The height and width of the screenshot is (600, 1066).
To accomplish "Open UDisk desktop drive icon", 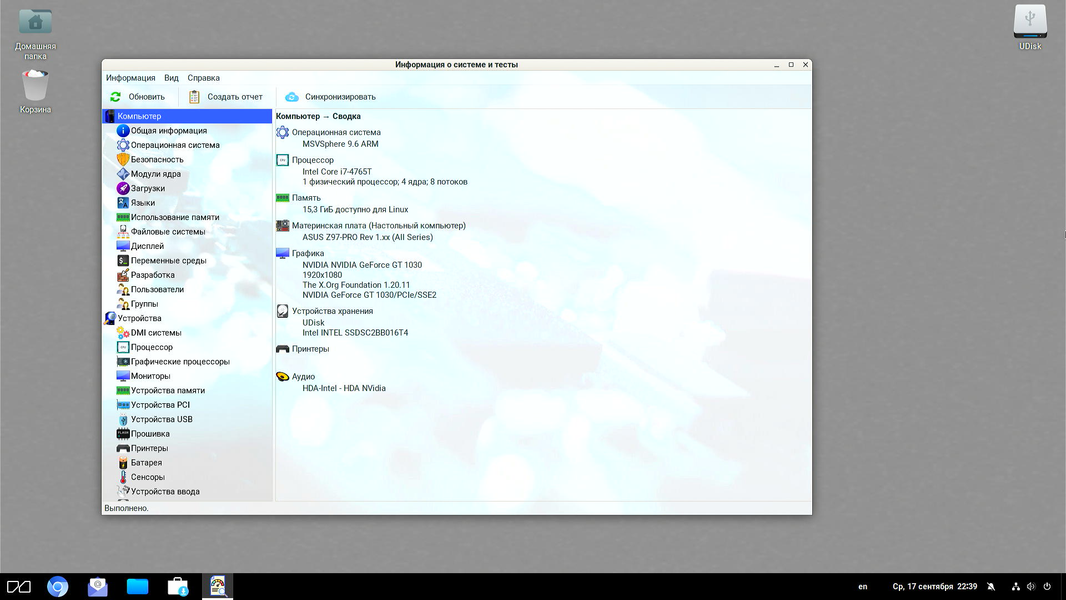I will (x=1030, y=27).
